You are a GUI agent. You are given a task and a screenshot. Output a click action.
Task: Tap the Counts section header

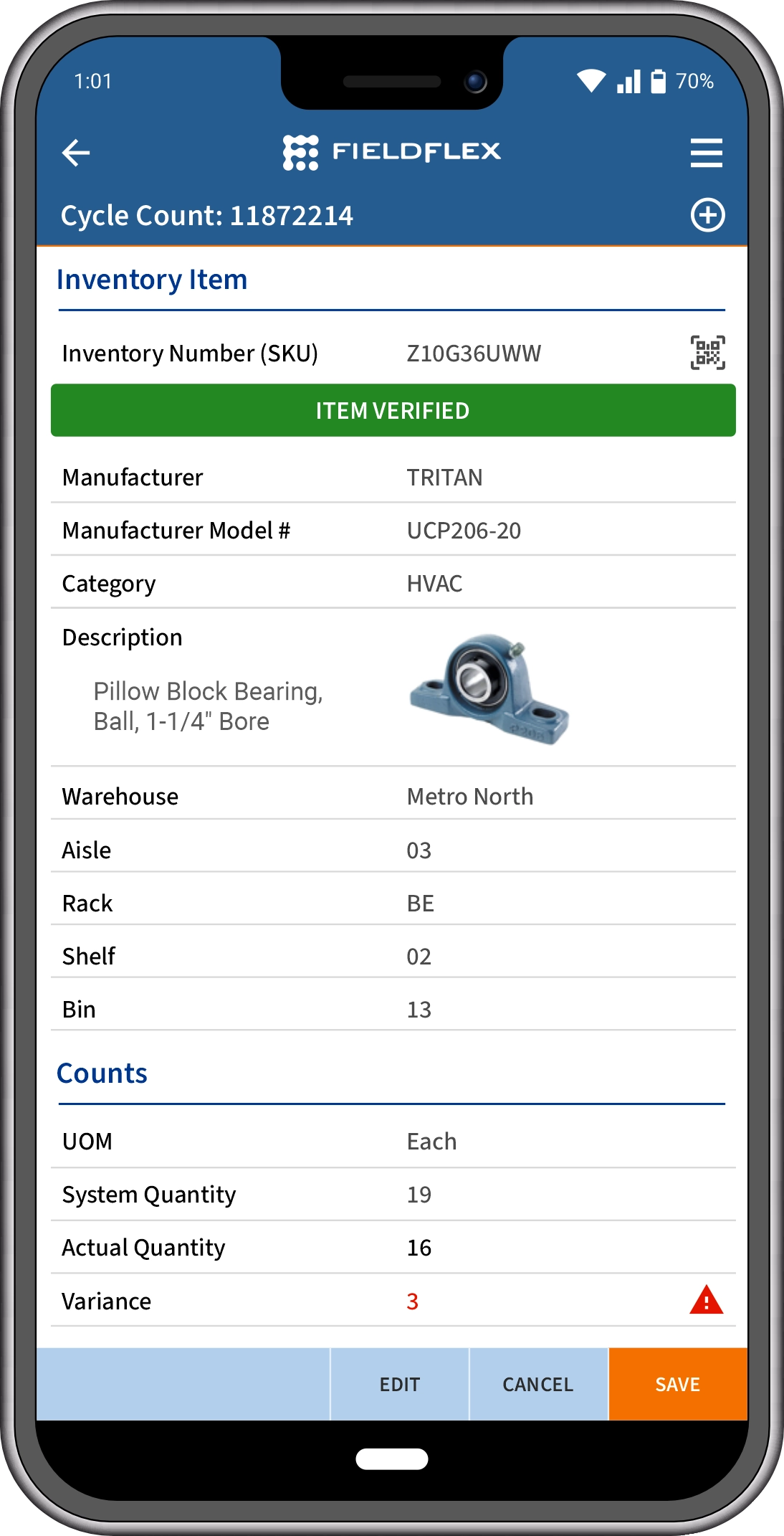point(102,1073)
